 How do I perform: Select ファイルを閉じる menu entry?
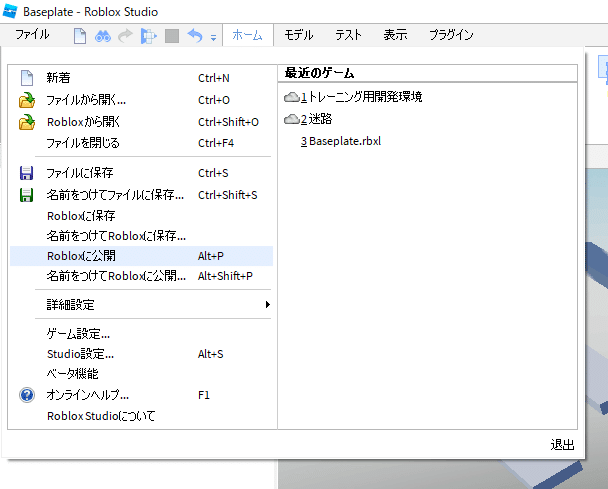[142, 143]
